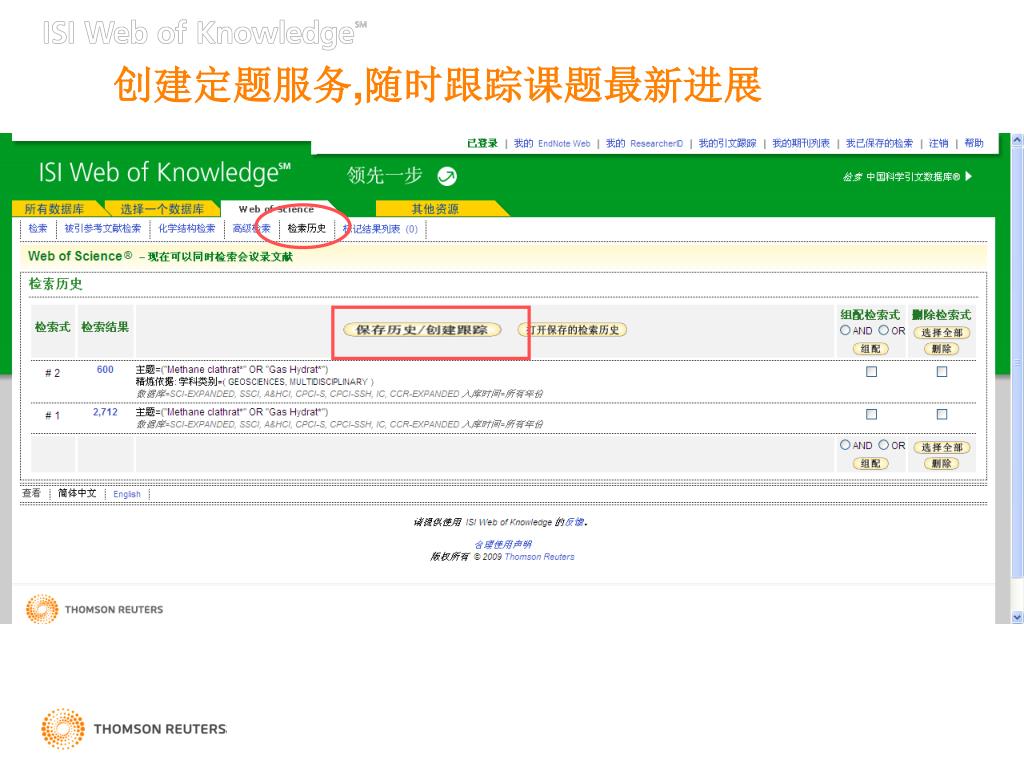Select bottom OR radio button
The height and width of the screenshot is (768, 1024).
tap(884, 445)
